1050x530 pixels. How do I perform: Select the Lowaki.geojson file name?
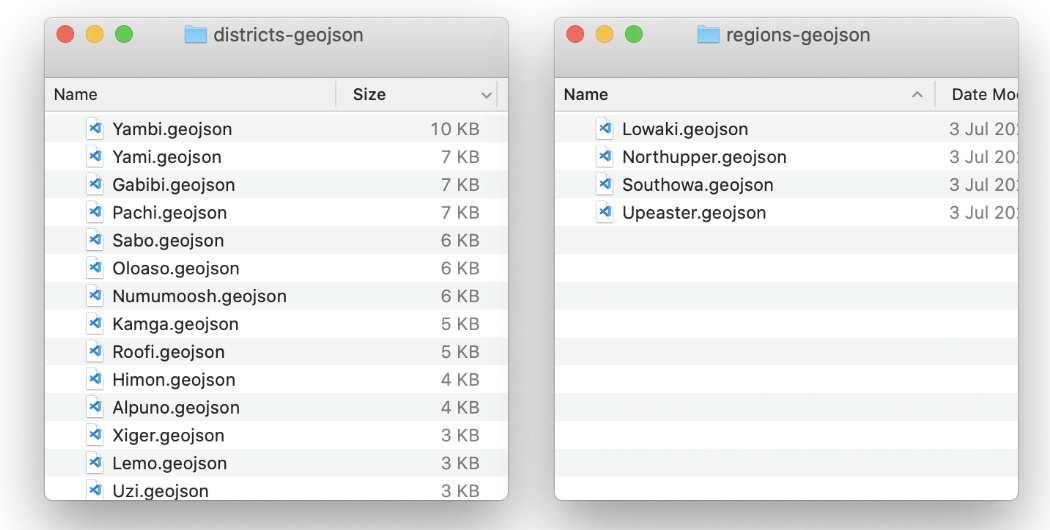685,129
